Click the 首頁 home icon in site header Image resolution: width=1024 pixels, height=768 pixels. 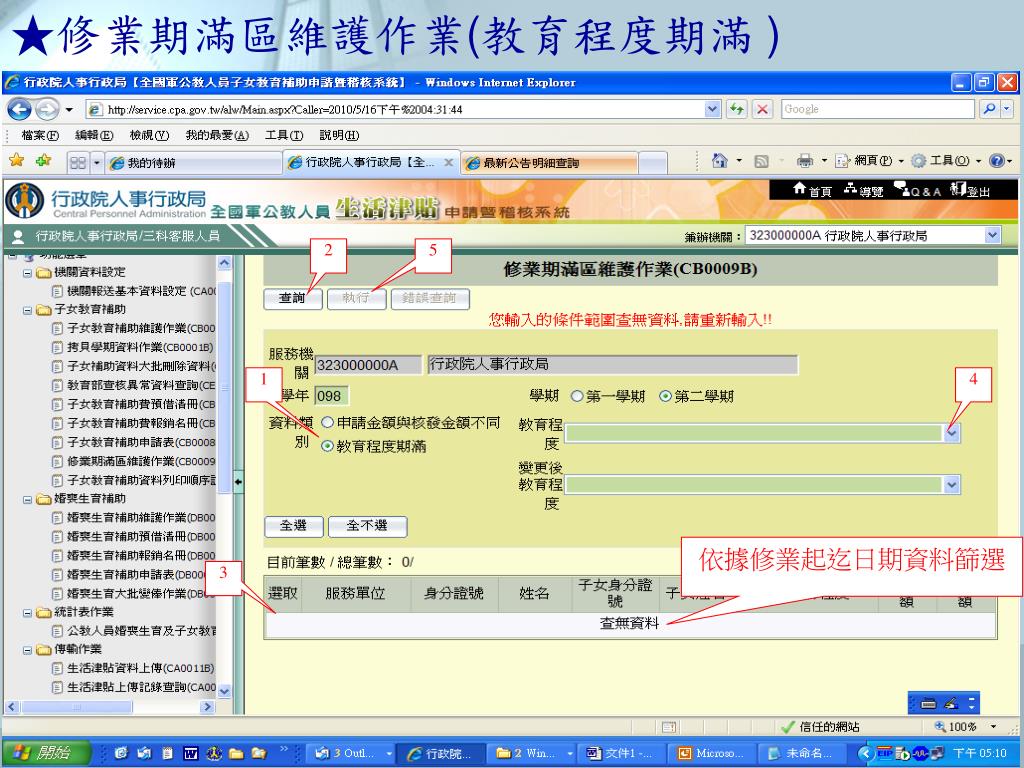(x=799, y=189)
